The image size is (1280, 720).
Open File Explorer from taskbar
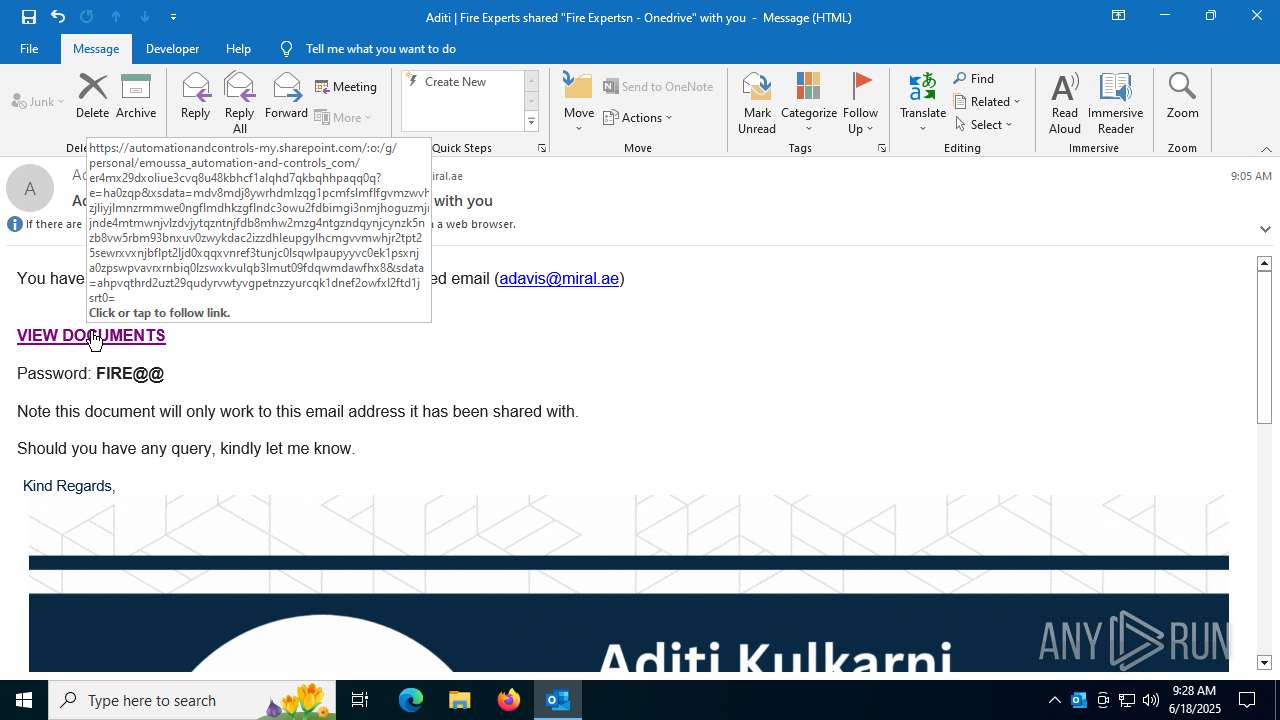pos(460,700)
